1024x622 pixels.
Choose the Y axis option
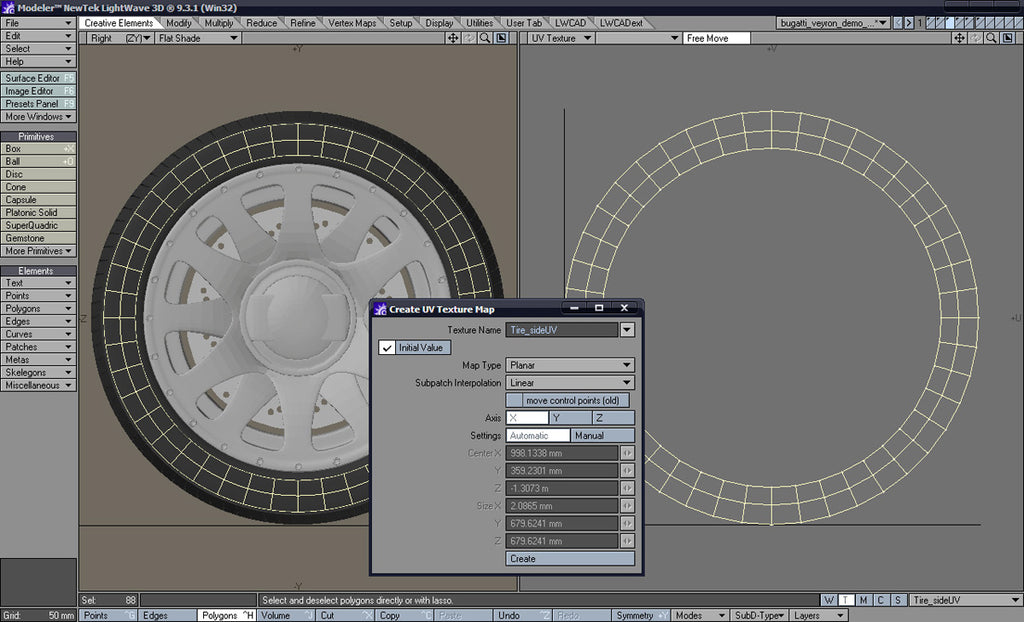570,418
